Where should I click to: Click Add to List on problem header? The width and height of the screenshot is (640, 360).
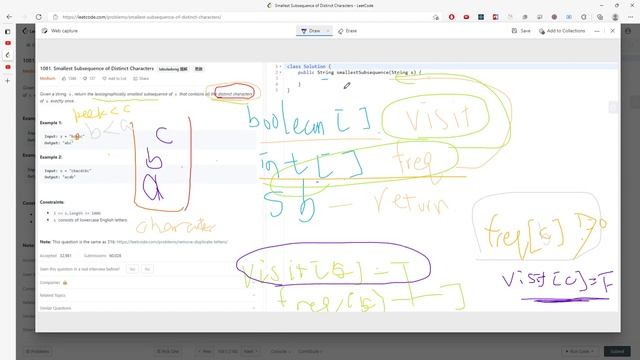[x=114, y=78]
